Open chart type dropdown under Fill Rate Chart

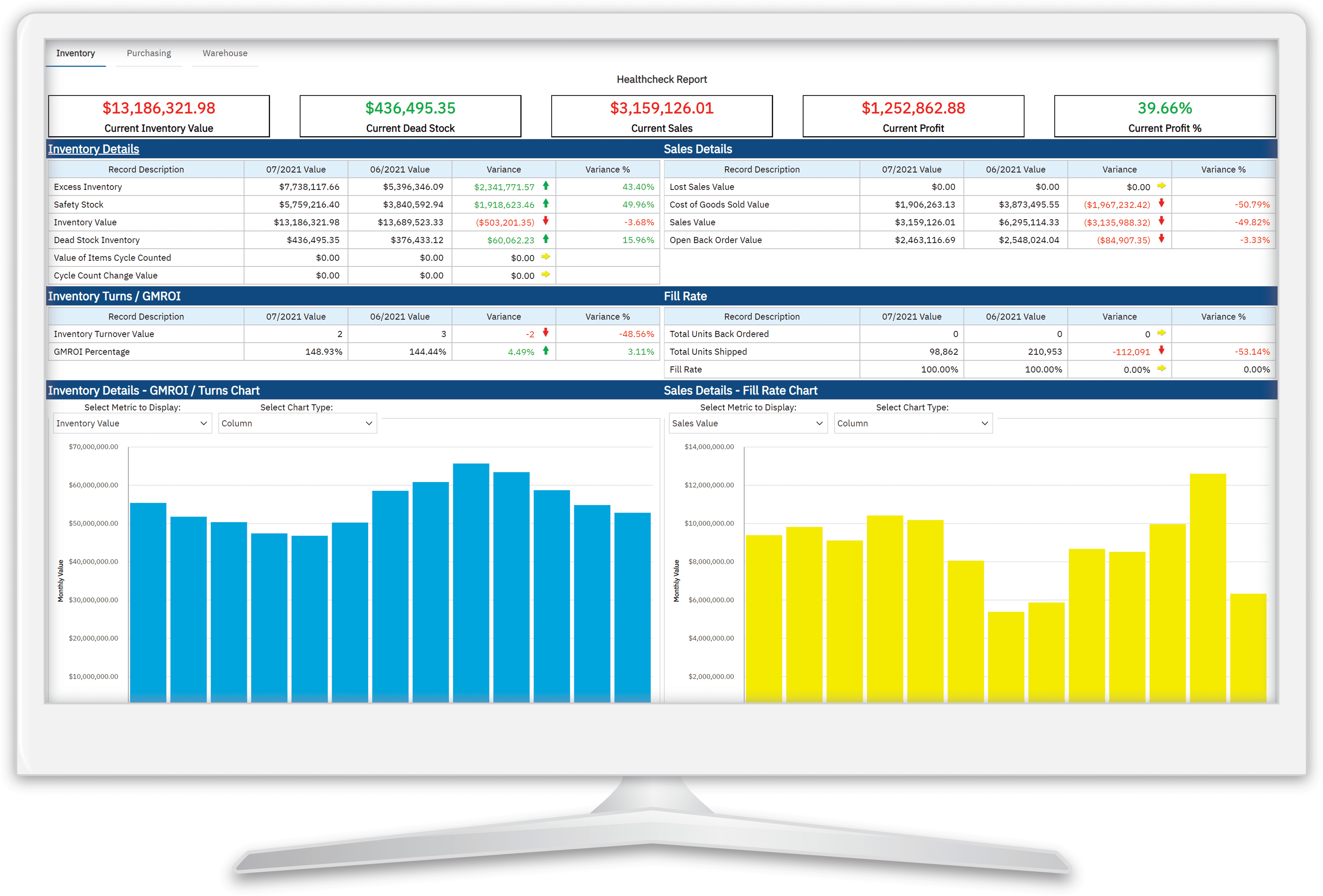point(913,423)
